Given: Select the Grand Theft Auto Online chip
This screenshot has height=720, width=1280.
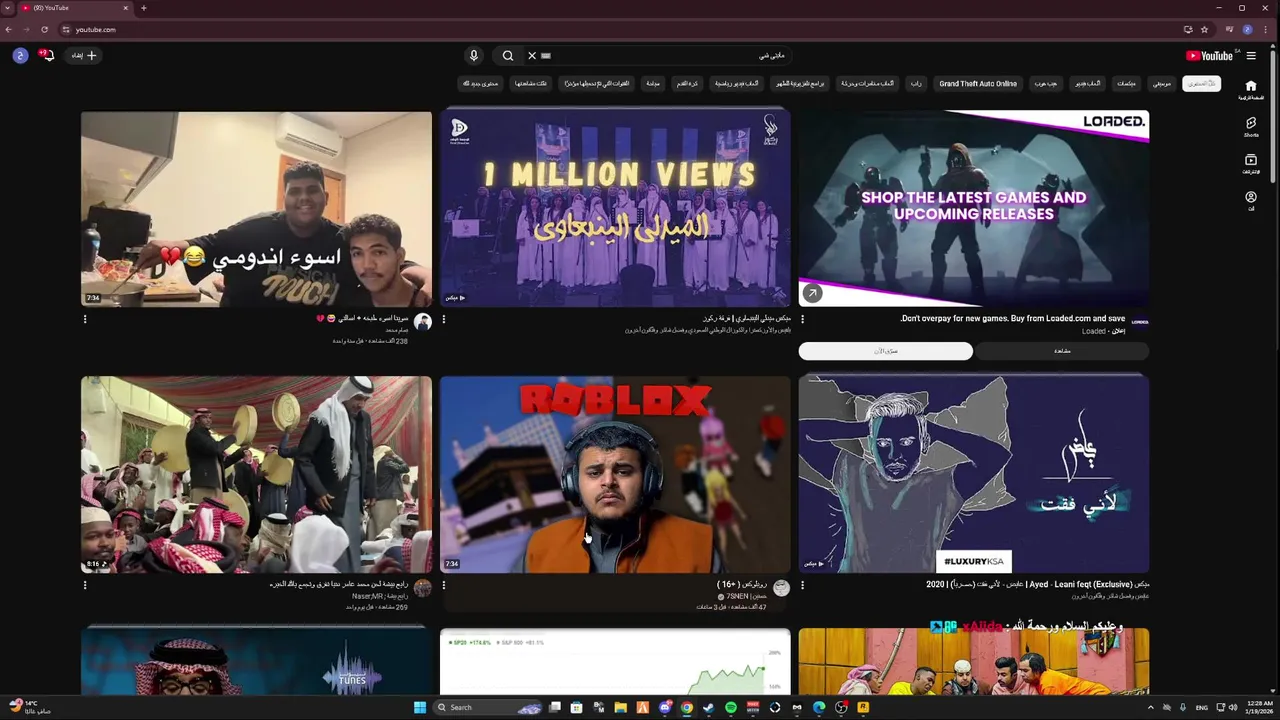Looking at the screenshot, I should pyautogui.click(x=978, y=84).
